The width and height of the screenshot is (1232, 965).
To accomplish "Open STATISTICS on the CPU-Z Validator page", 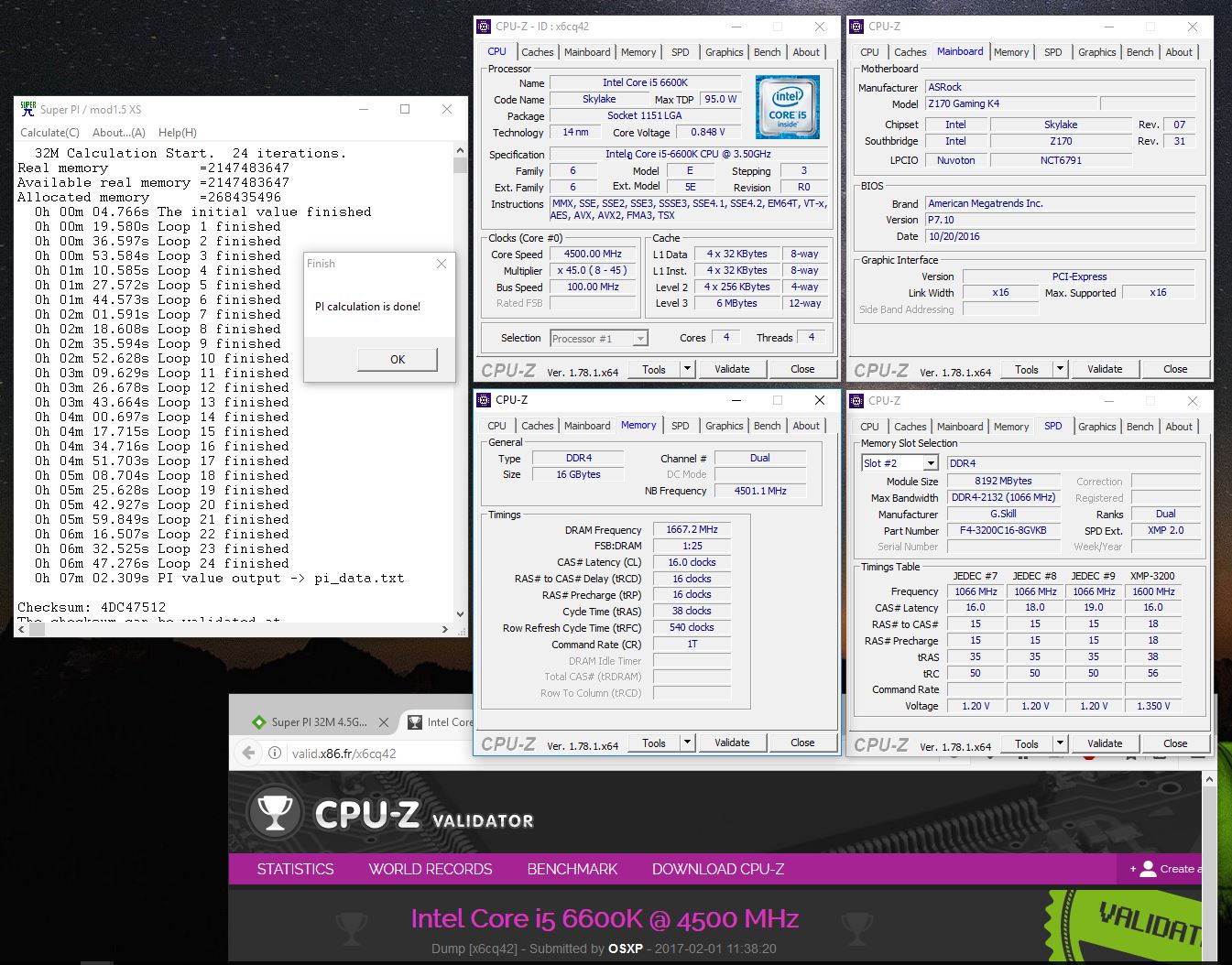I will 295,869.
